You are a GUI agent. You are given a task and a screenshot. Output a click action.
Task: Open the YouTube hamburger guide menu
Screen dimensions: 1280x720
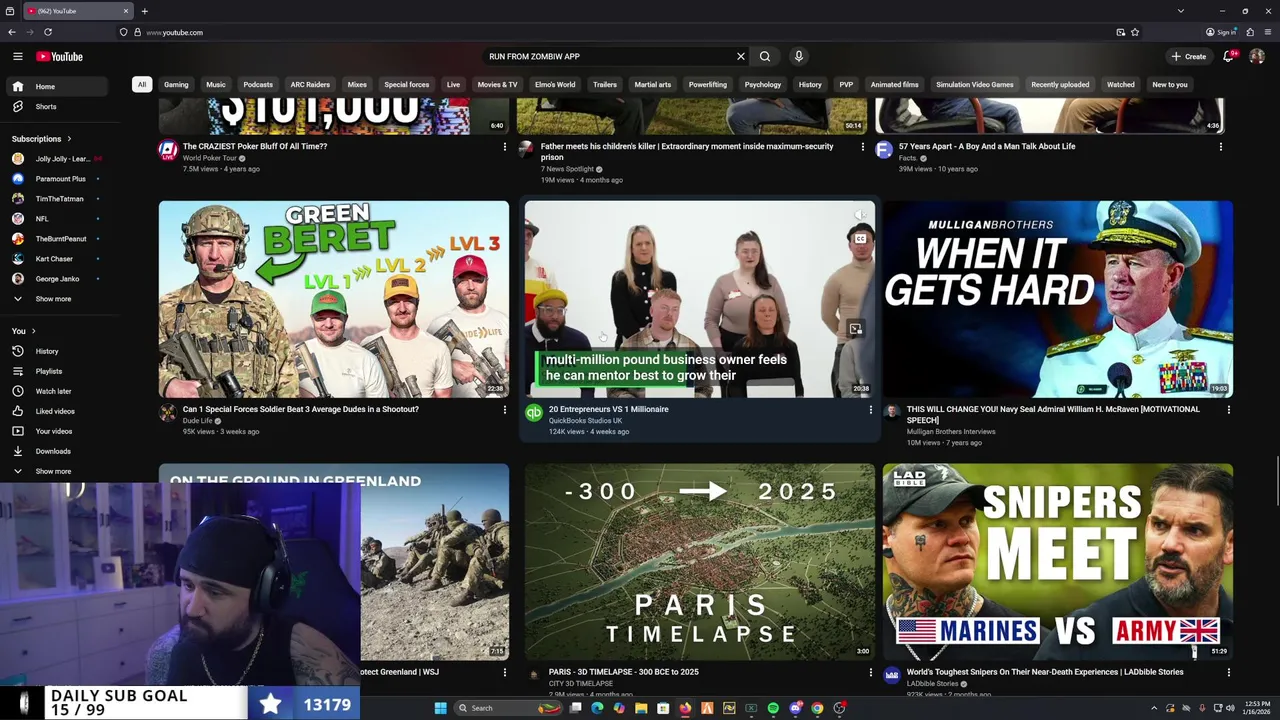pos(17,57)
